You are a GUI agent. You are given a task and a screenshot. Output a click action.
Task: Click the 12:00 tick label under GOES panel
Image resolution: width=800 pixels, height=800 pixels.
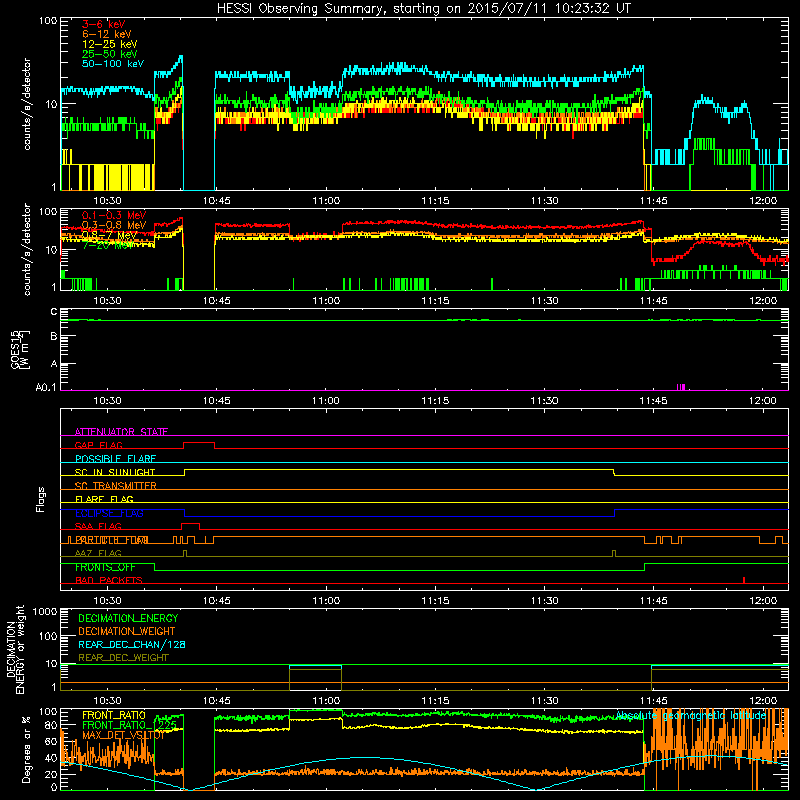tap(763, 401)
